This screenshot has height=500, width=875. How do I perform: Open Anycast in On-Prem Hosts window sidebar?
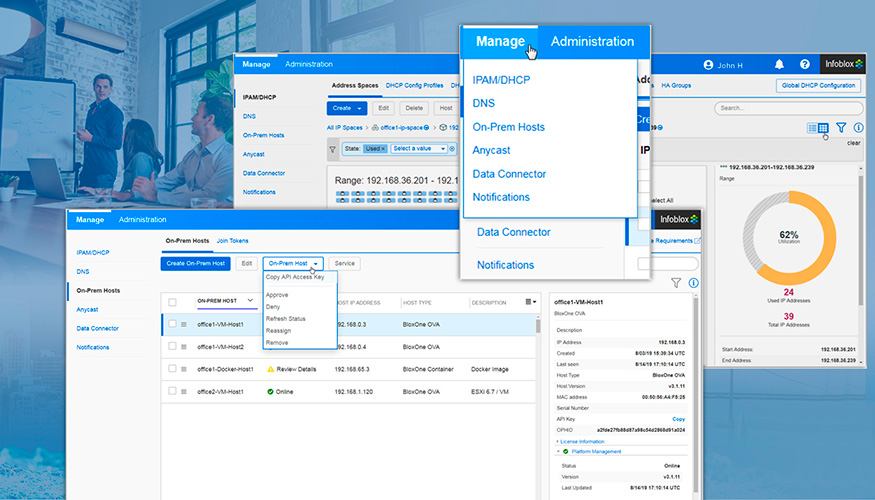click(x=87, y=309)
